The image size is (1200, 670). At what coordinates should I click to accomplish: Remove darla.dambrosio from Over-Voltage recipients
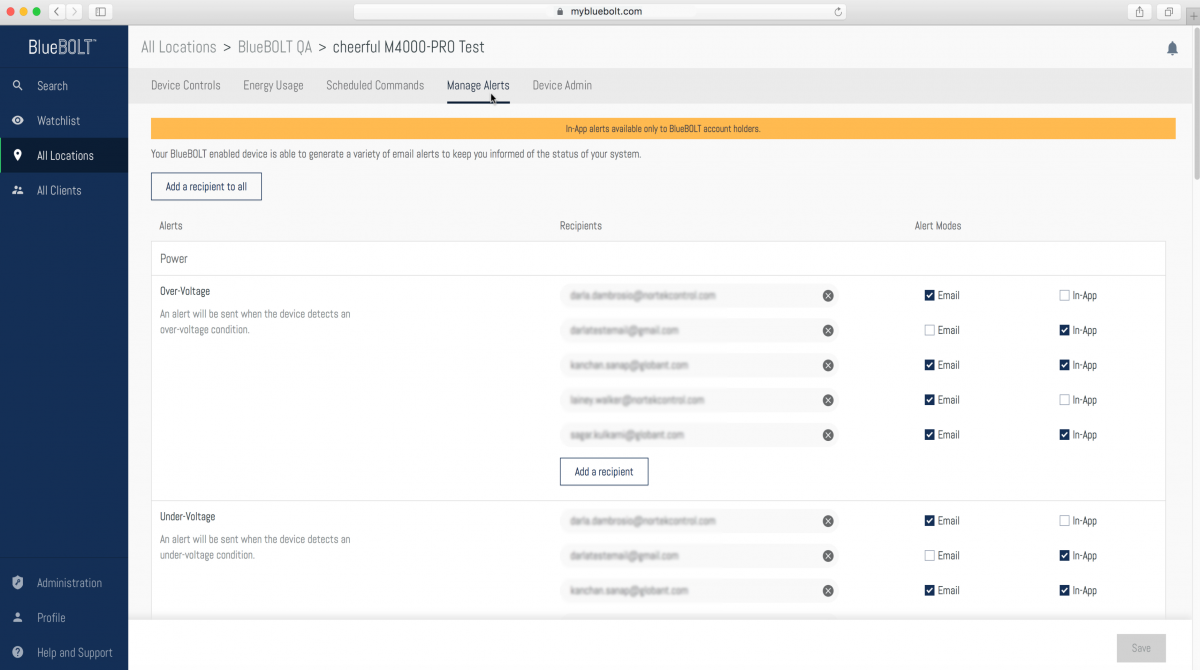(x=827, y=295)
